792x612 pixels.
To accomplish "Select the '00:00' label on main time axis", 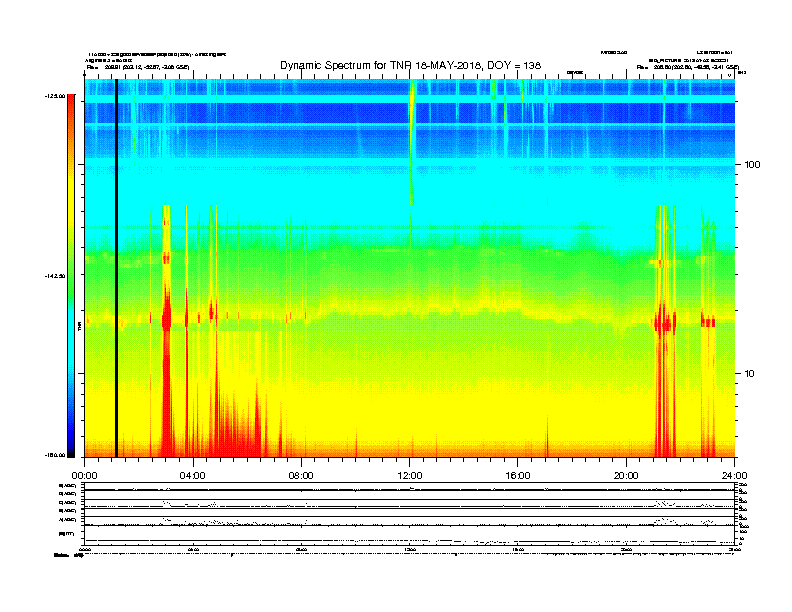I will coord(84,476).
